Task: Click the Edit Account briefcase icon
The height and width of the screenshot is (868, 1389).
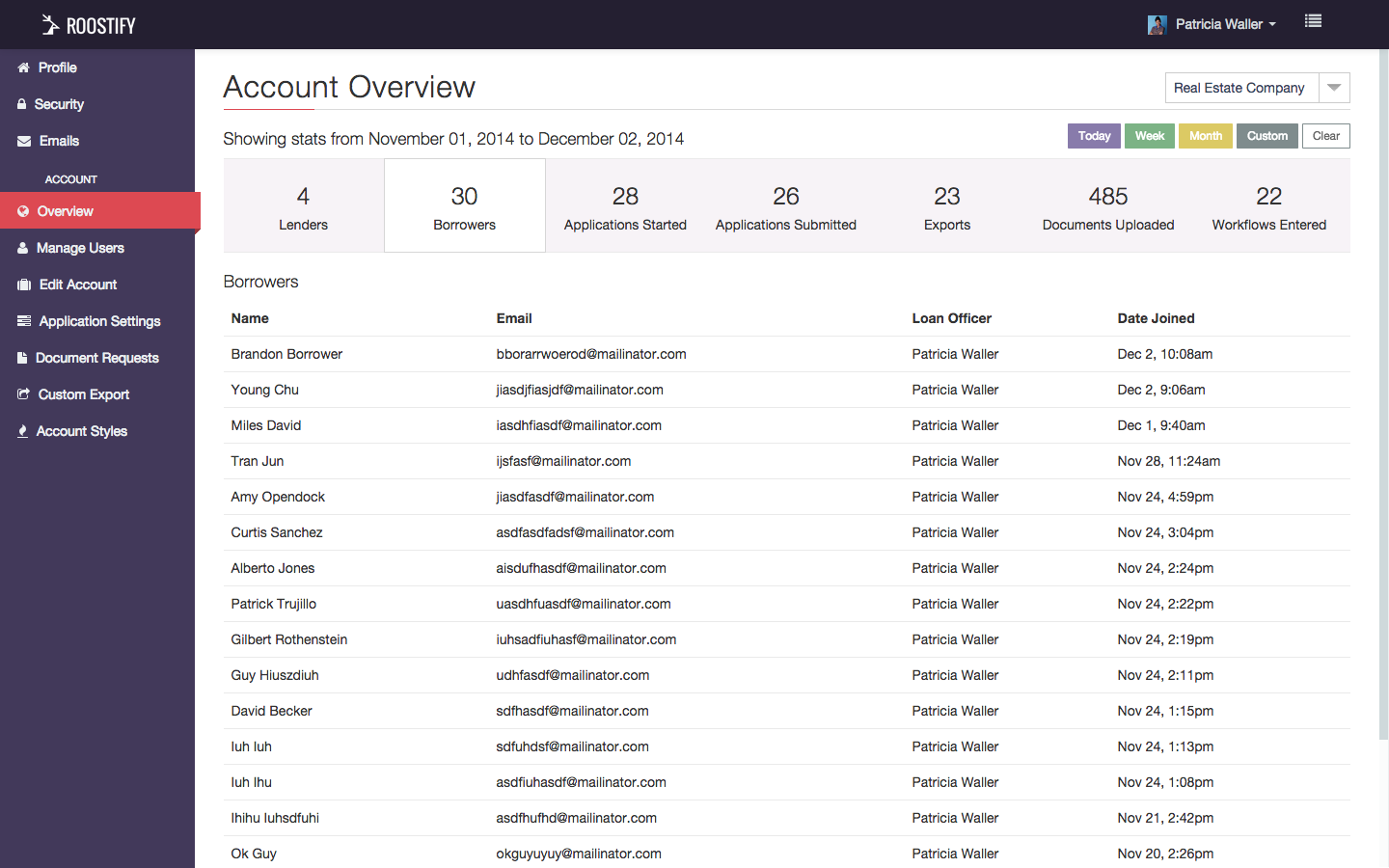Action: pos(21,285)
